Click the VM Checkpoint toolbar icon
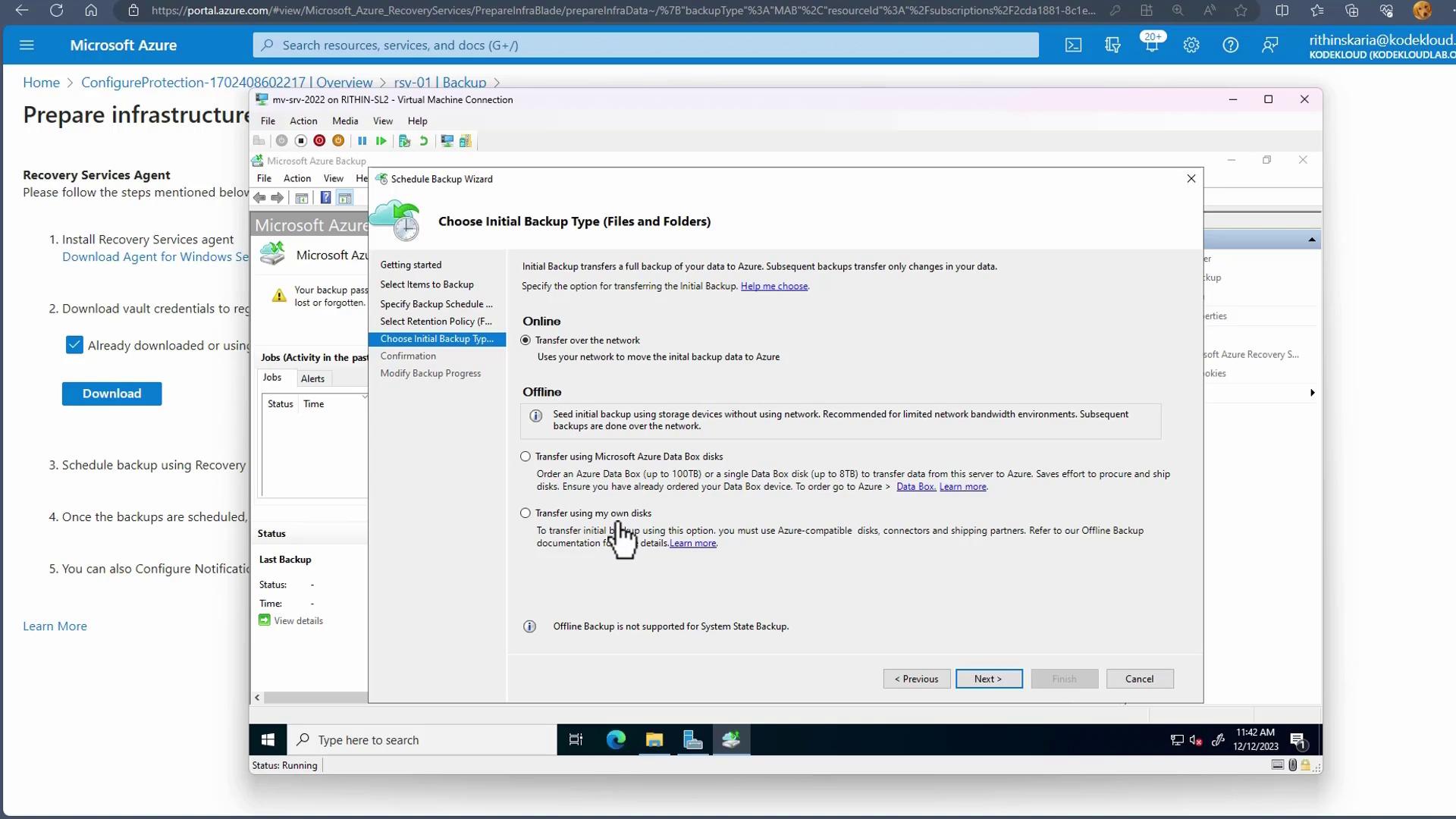 coord(404,141)
